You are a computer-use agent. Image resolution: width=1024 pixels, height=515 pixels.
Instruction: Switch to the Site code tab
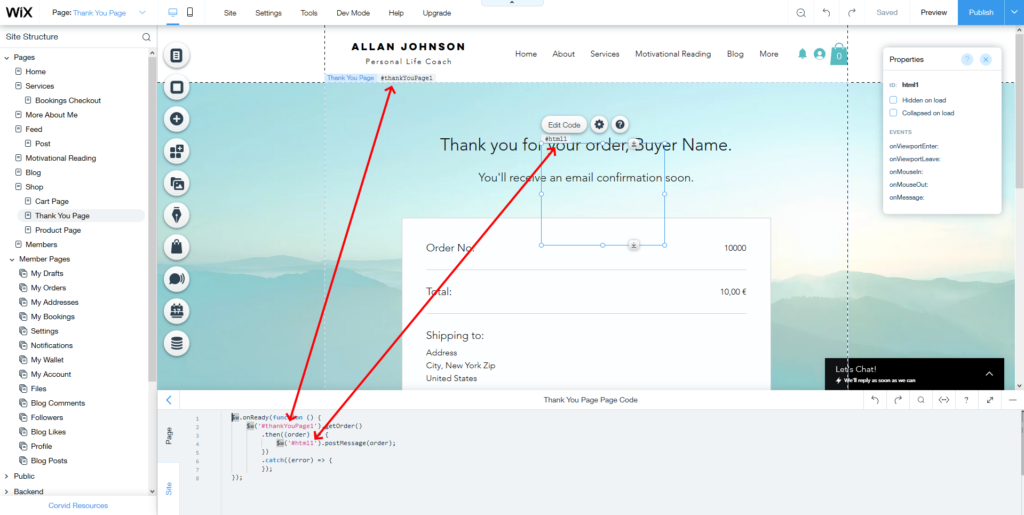click(168, 487)
